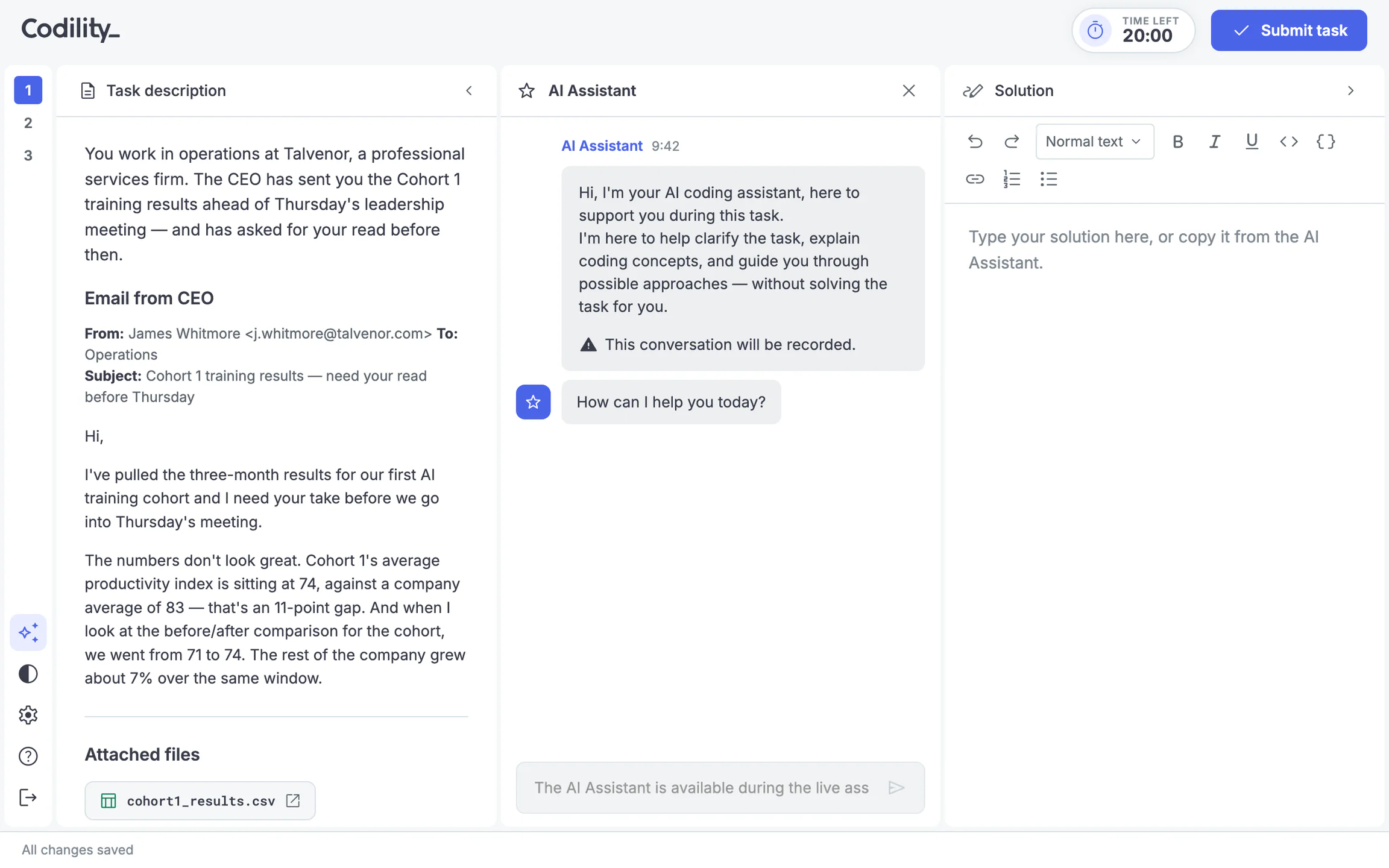
Task: Insert a hyperlink
Action: (x=975, y=179)
